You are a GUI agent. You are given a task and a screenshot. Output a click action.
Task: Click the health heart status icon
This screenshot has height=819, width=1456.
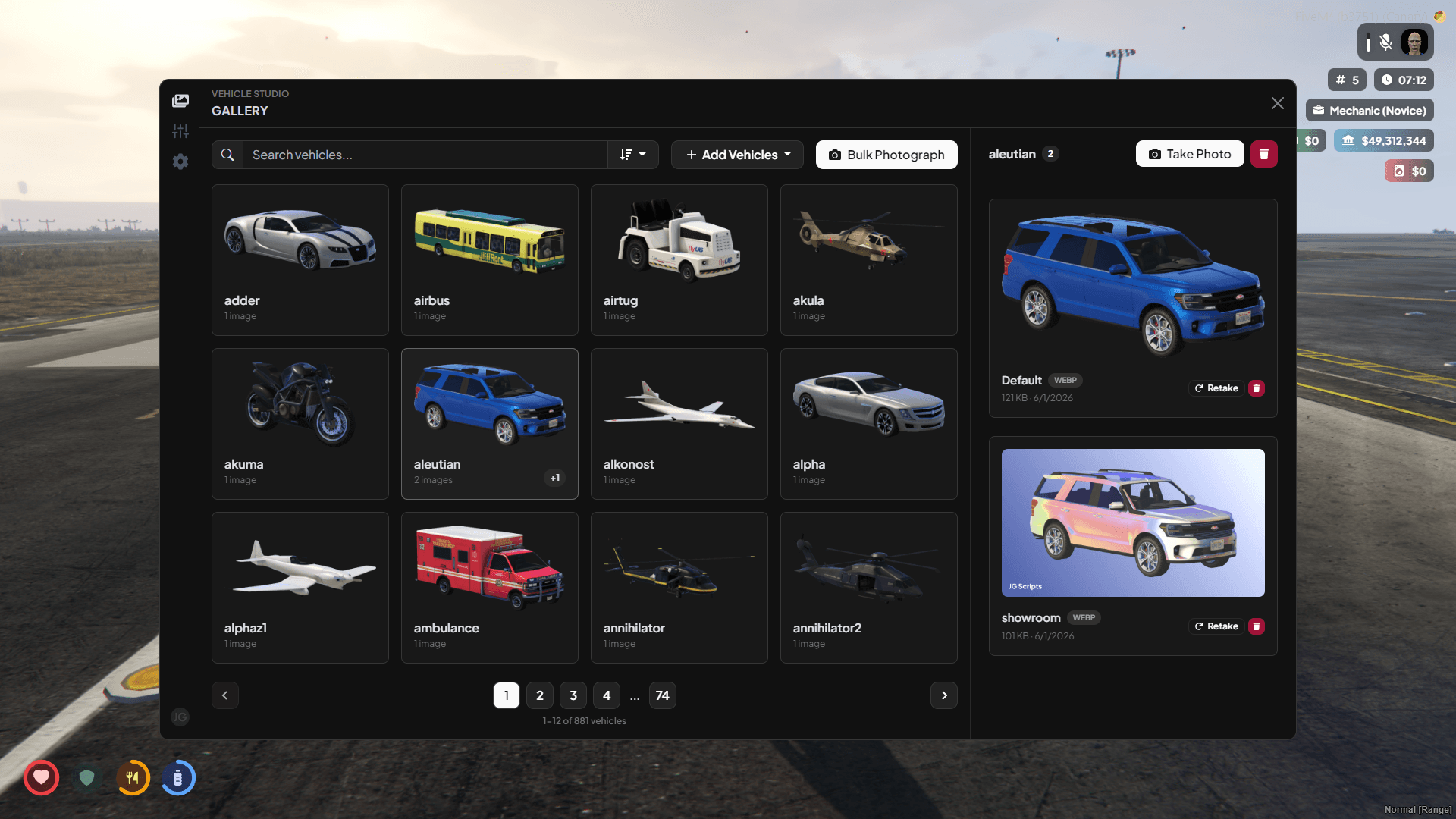[x=41, y=777]
